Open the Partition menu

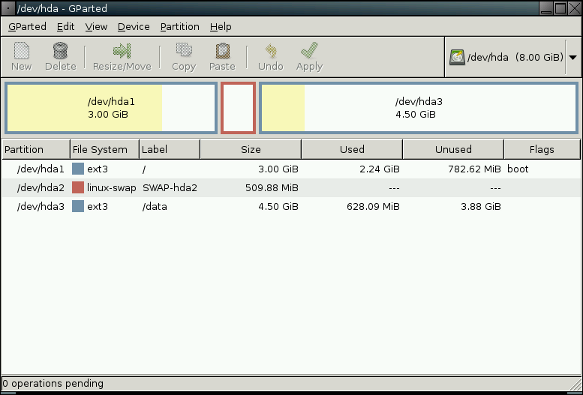(180, 27)
